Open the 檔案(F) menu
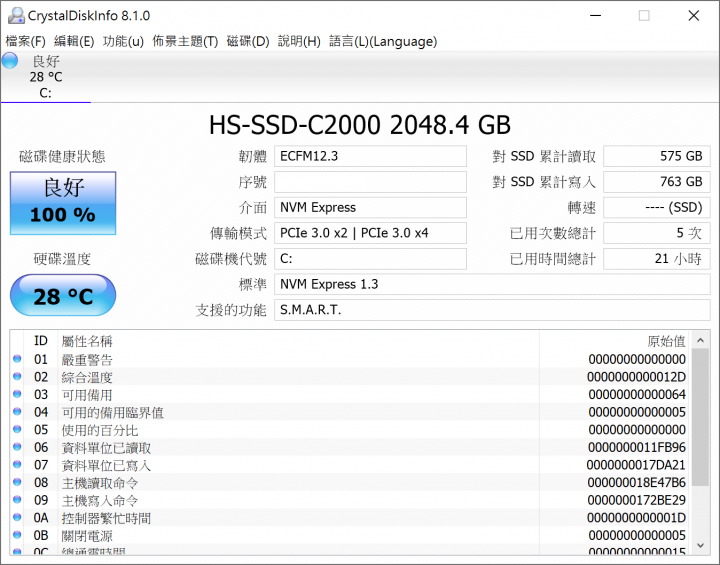 pos(25,41)
